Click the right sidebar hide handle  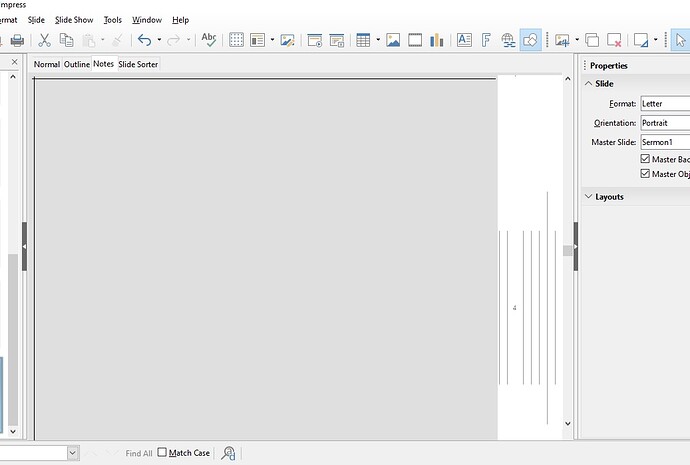point(576,246)
